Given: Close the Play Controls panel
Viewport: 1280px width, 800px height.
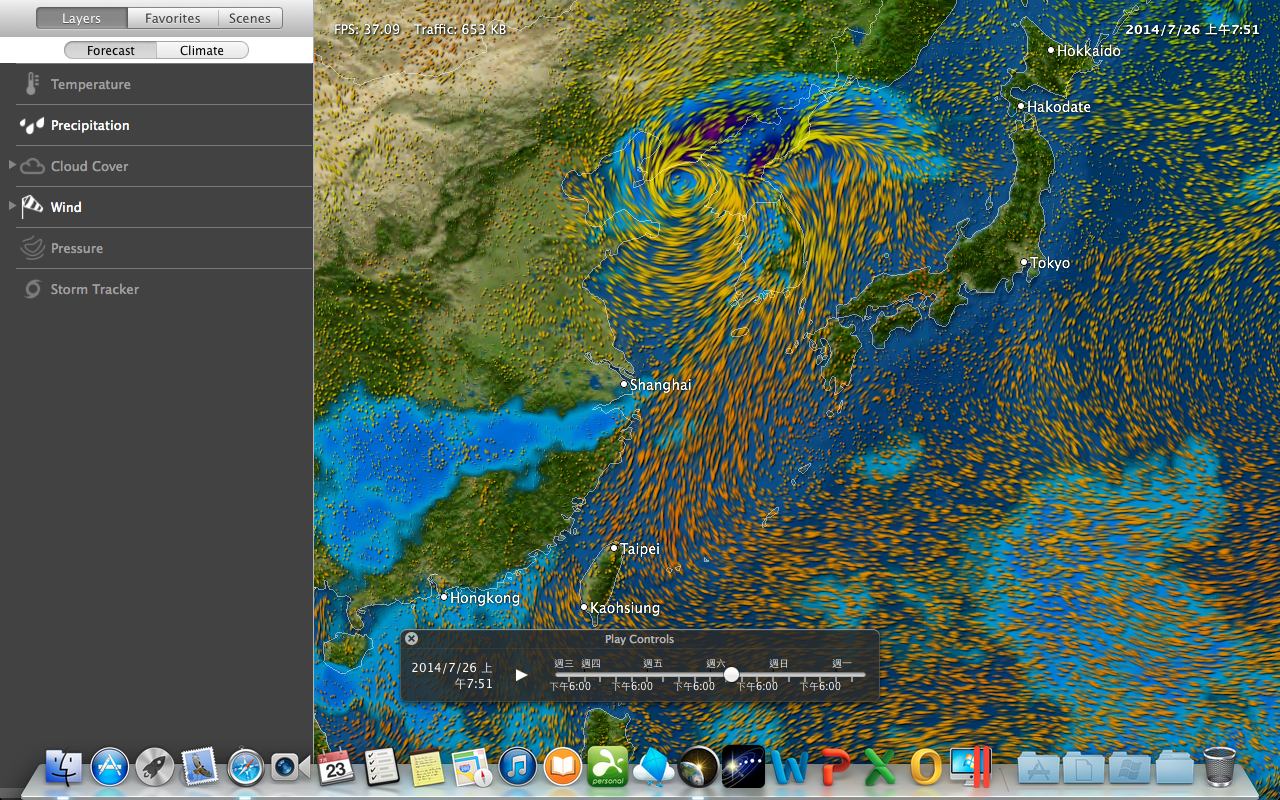Looking at the screenshot, I should click(x=411, y=639).
